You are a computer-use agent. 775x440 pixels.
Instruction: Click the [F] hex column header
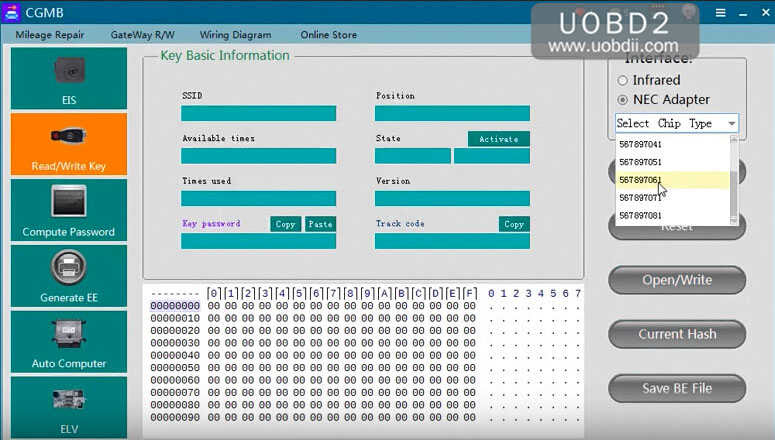(470, 294)
